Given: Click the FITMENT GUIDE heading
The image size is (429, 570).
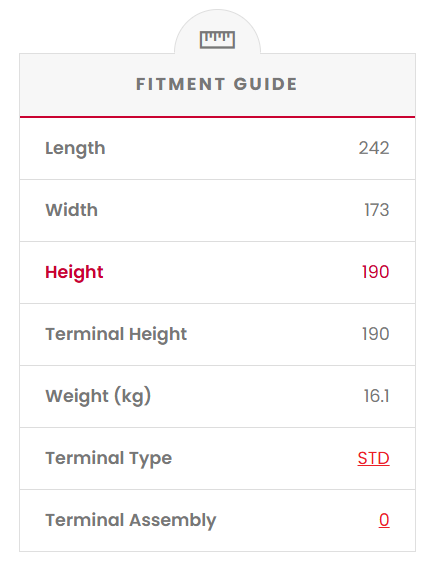Looking at the screenshot, I should point(217,84).
